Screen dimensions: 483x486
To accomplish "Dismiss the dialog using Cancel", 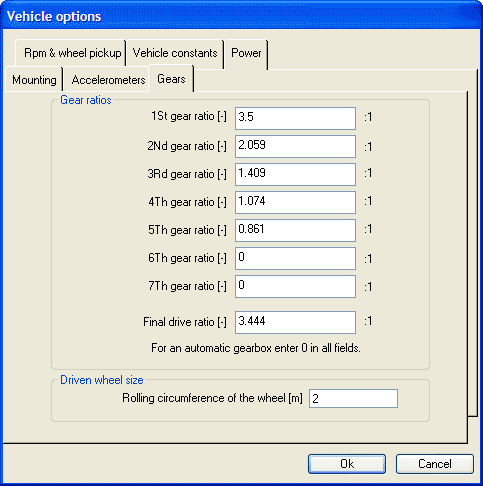I will (x=435, y=464).
